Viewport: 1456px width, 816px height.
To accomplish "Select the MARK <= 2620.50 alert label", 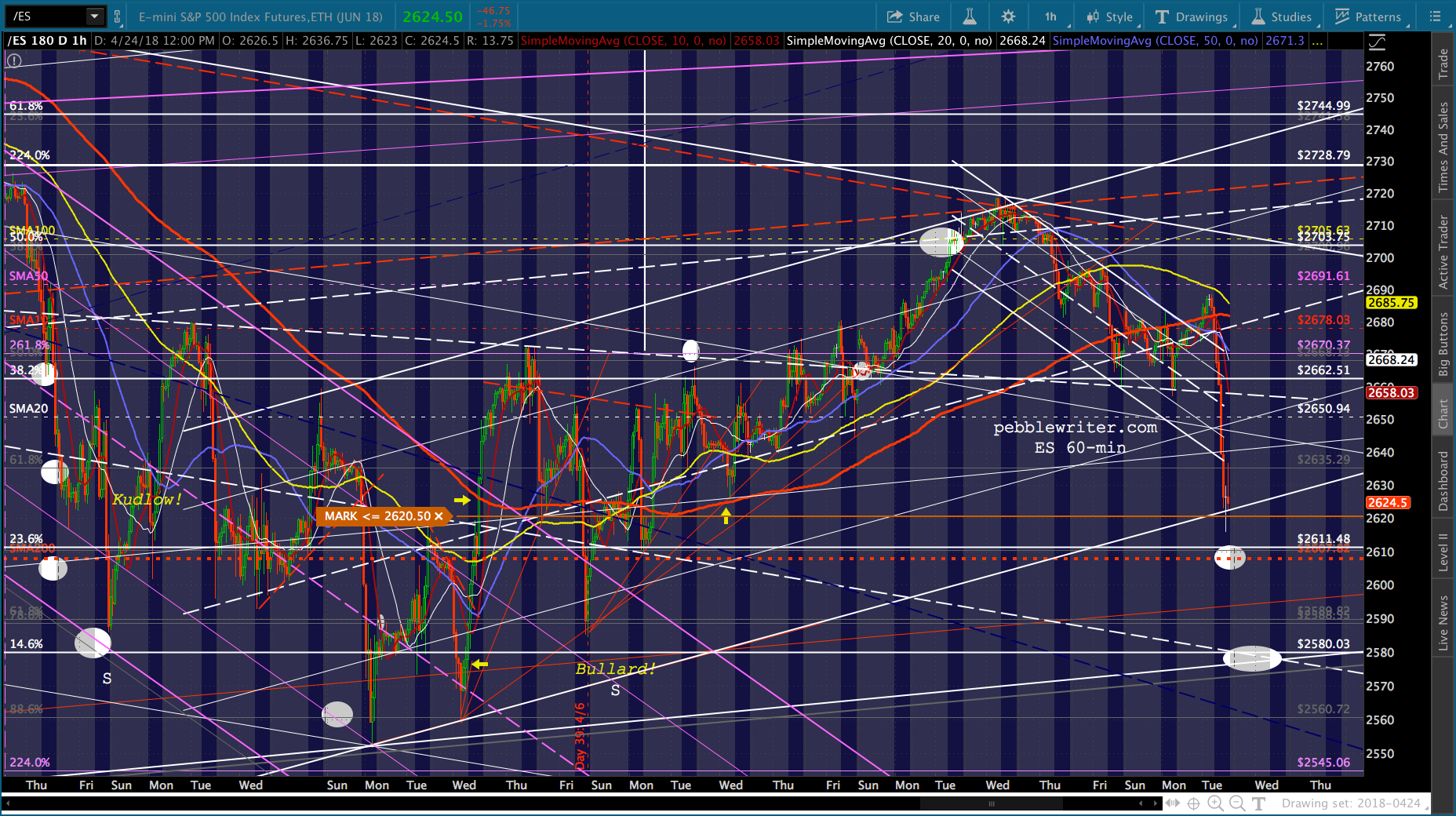I will (x=377, y=516).
